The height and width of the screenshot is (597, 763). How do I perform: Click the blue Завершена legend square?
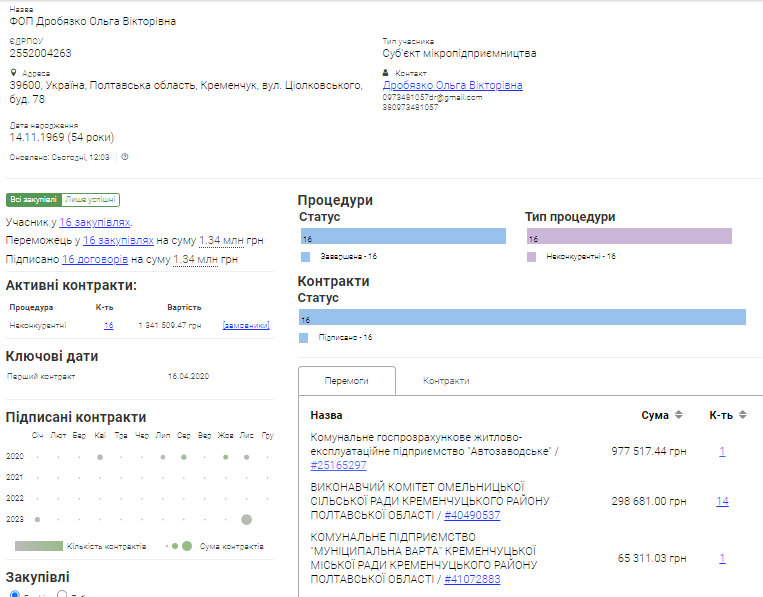point(305,257)
